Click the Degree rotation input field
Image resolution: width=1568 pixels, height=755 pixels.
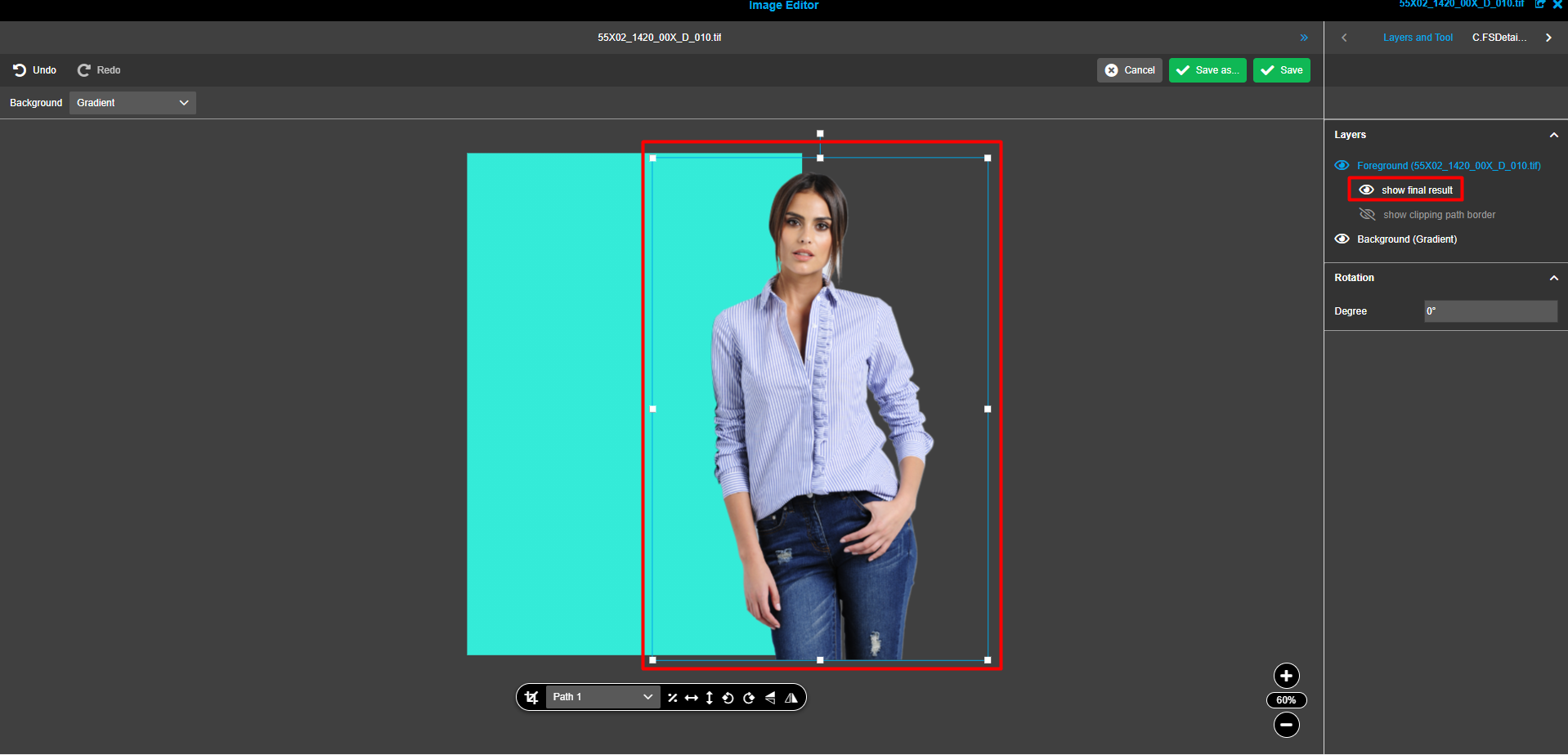(1490, 311)
